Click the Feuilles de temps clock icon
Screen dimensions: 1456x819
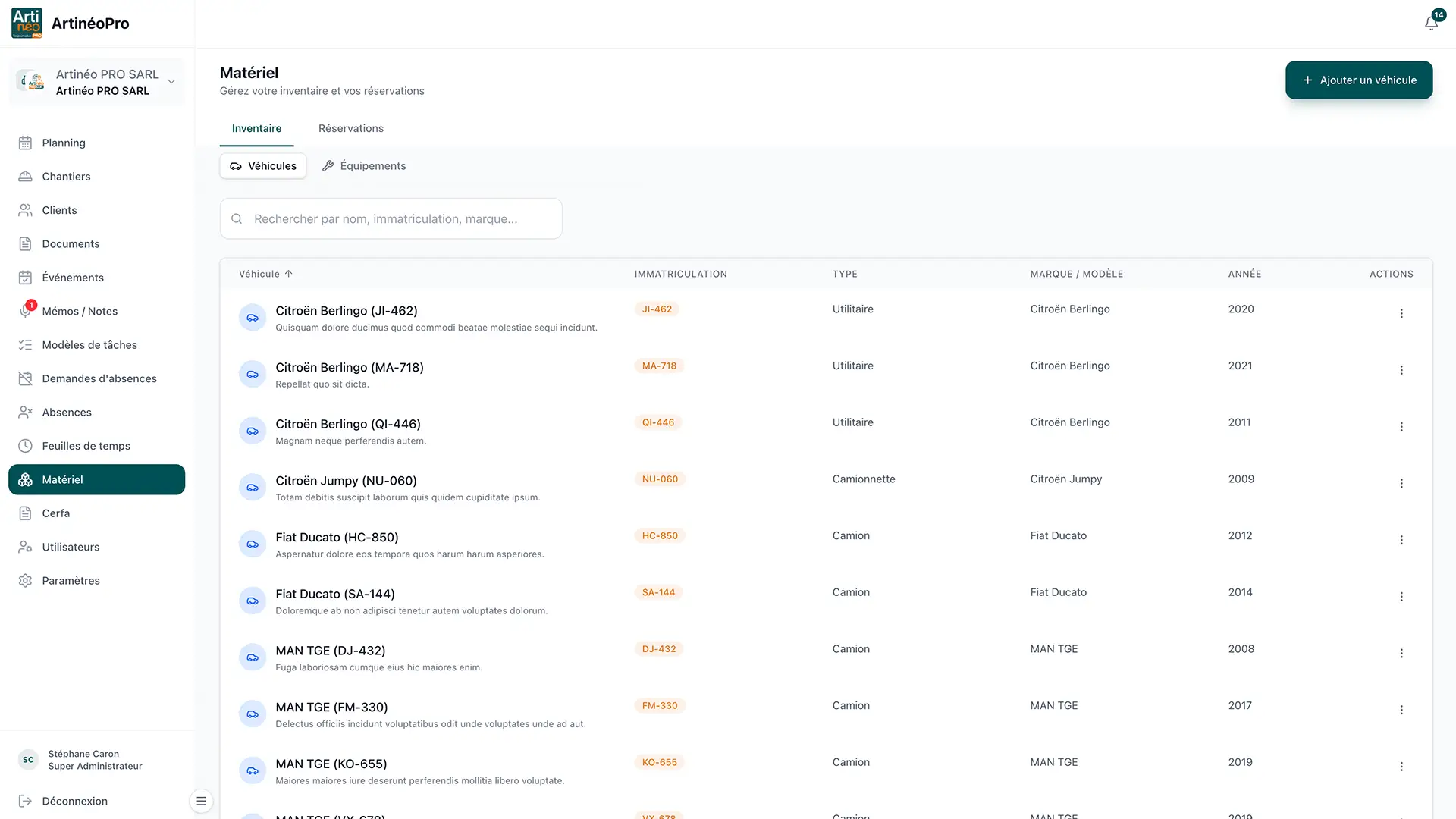[x=25, y=446]
